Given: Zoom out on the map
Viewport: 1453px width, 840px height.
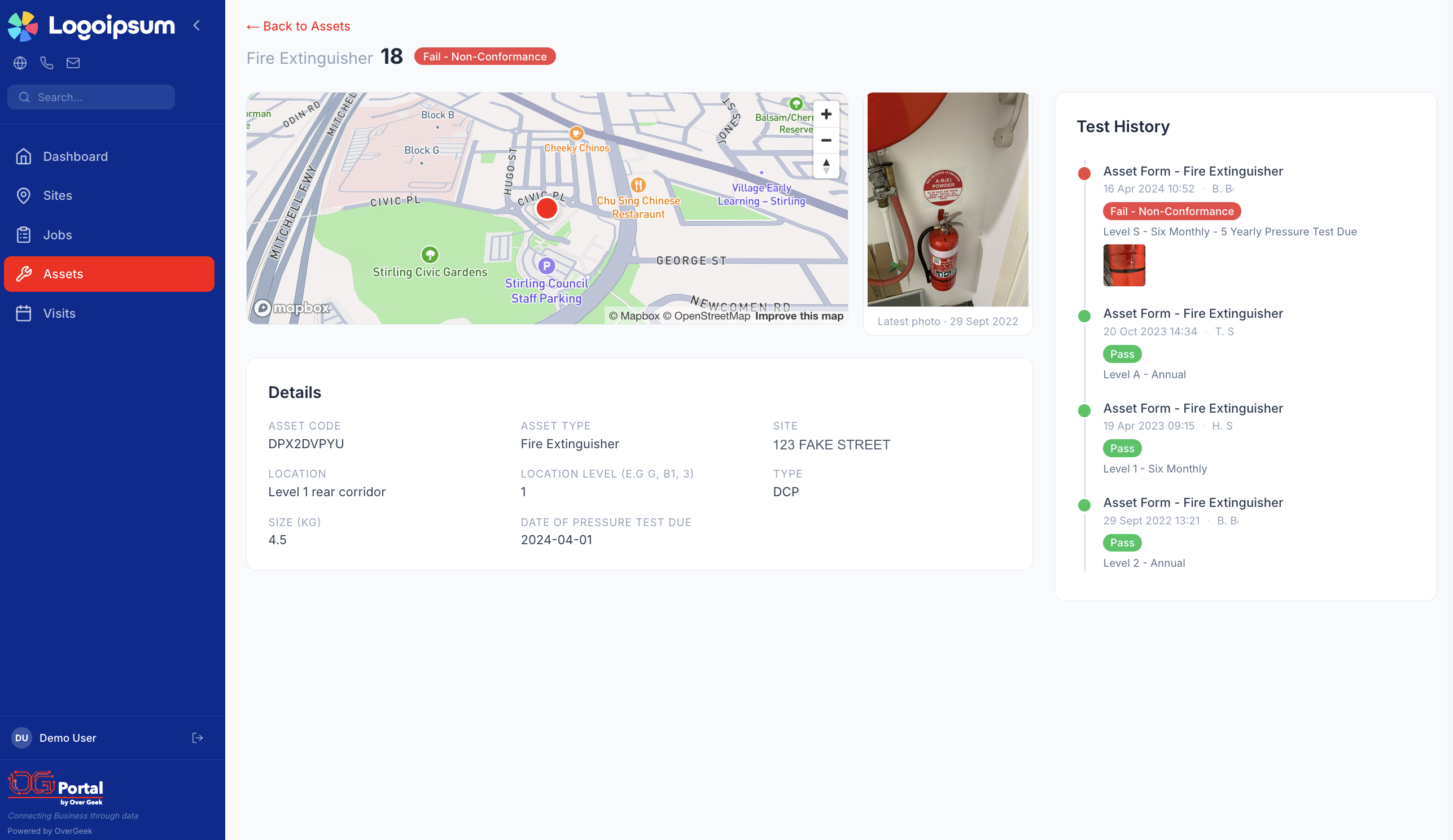Looking at the screenshot, I should coord(826,140).
